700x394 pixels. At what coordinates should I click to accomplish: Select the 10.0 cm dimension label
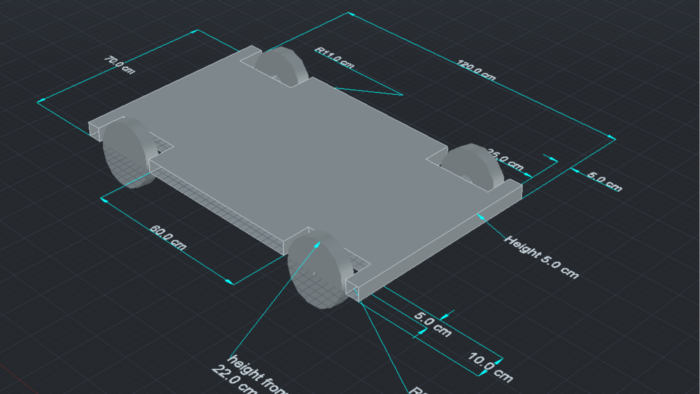pyautogui.click(x=490, y=367)
